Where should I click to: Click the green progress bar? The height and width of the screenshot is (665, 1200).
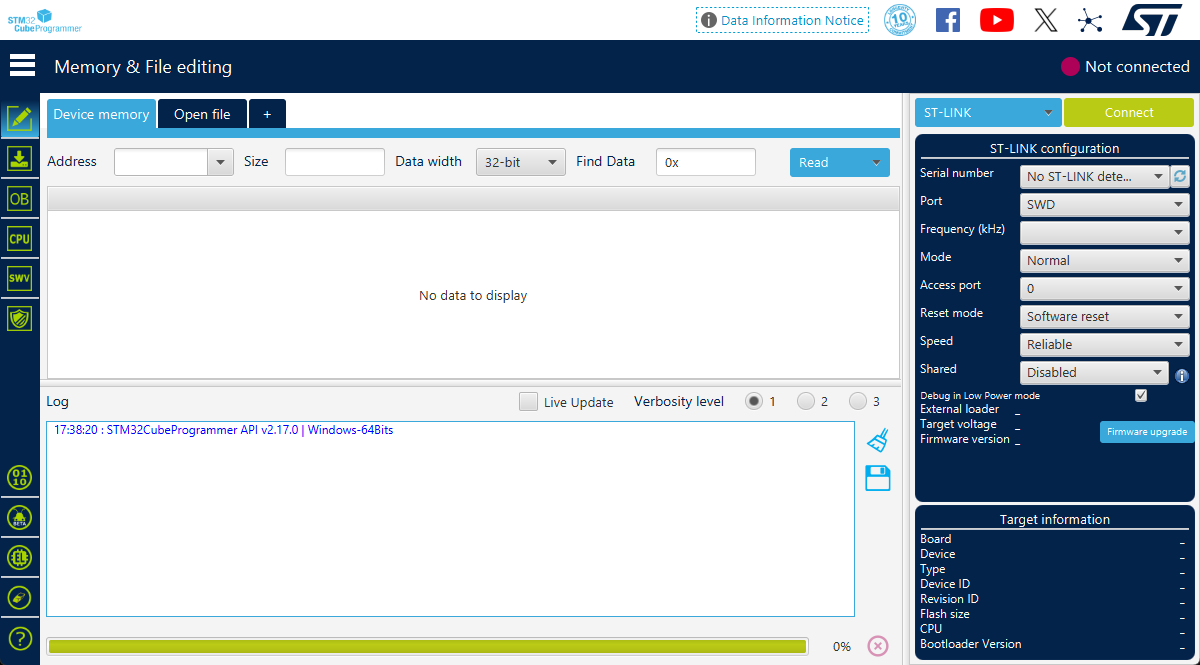[427, 646]
